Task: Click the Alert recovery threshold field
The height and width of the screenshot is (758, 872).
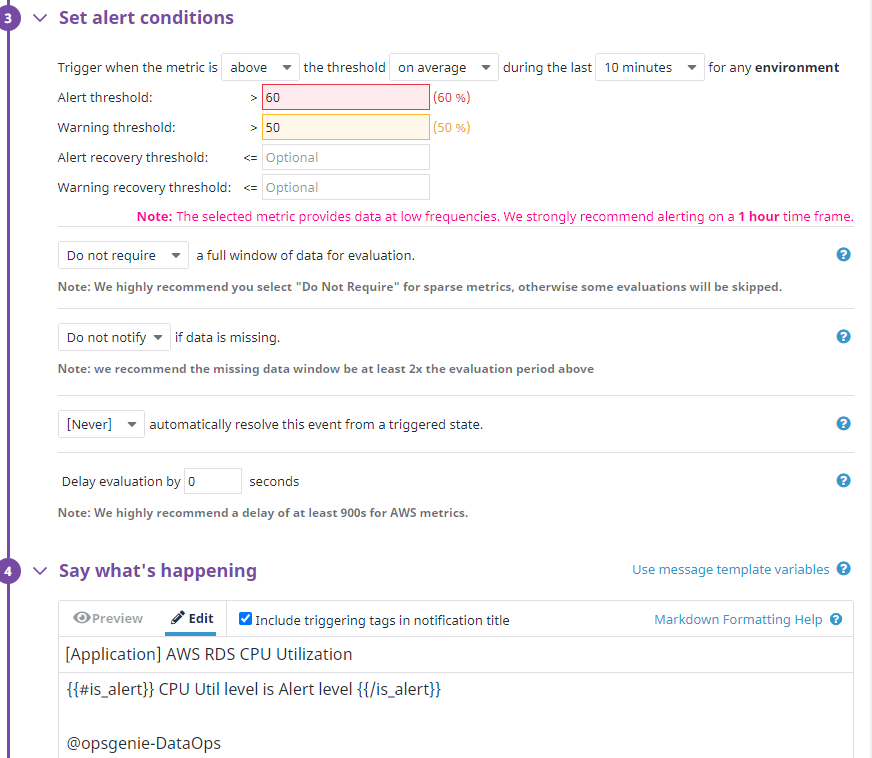Action: tap(345, 157)
